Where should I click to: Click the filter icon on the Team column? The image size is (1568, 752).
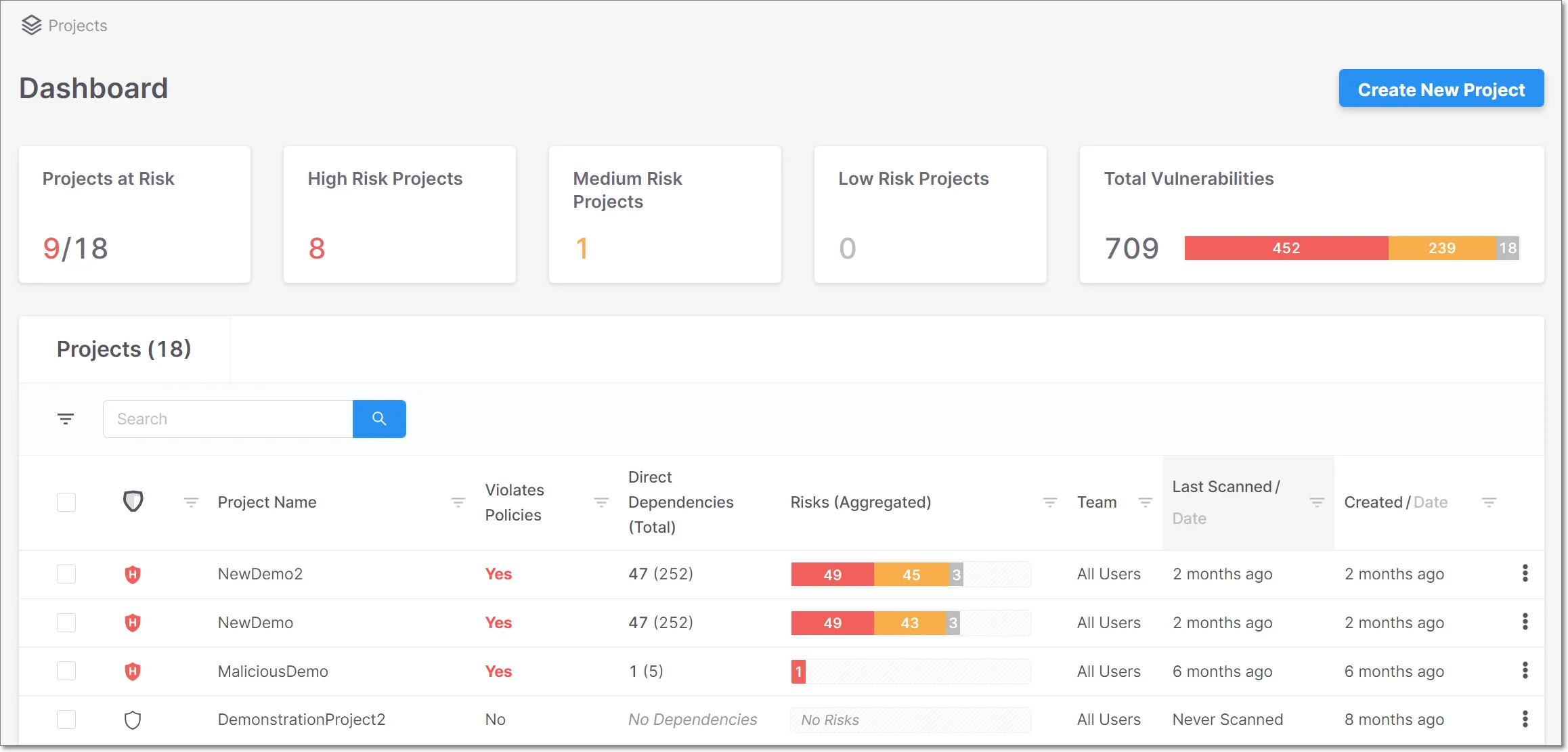point(1146,502)
